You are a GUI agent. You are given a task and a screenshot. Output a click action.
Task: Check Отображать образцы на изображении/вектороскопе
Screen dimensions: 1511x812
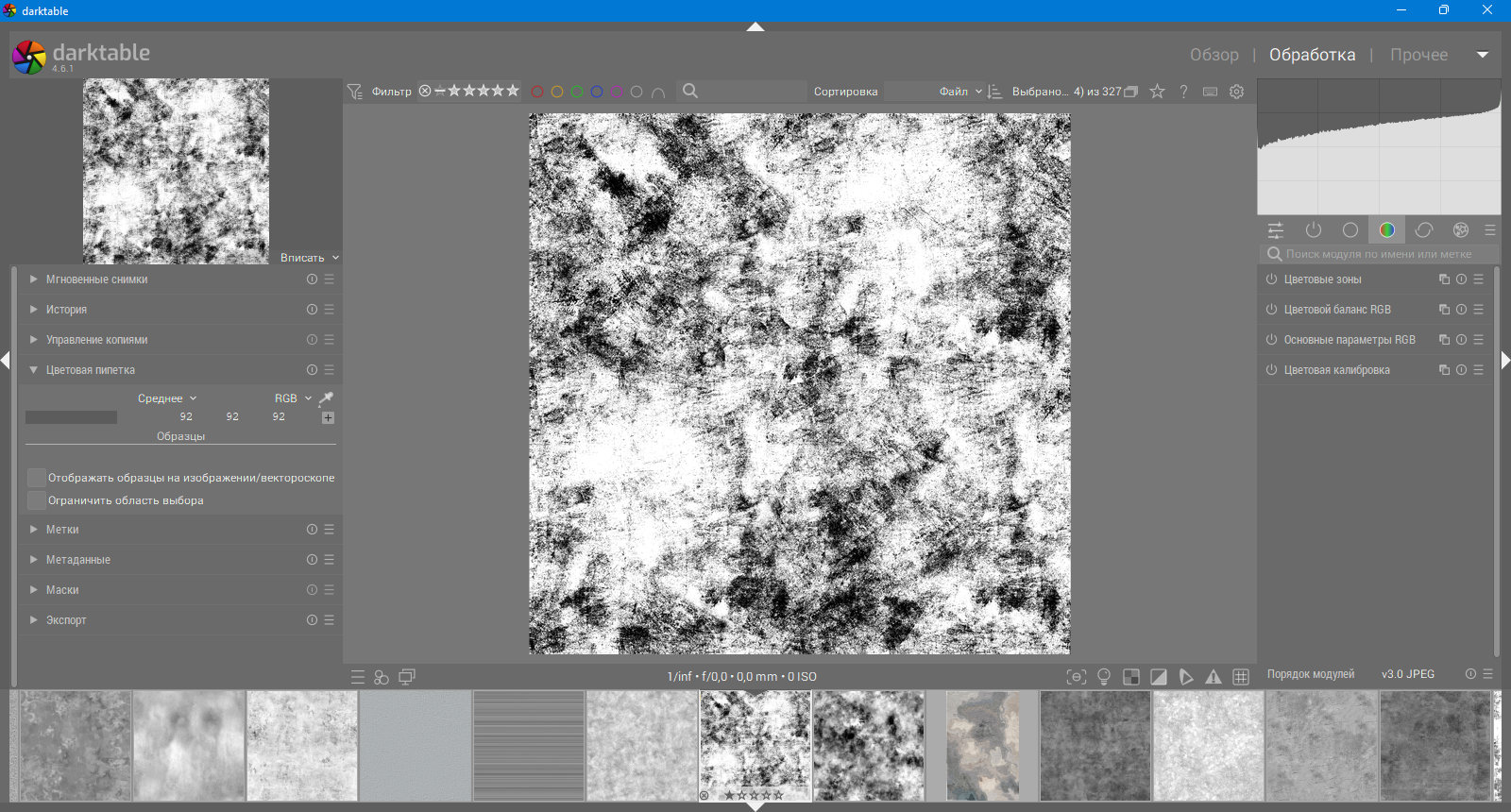tap(37, 478)
